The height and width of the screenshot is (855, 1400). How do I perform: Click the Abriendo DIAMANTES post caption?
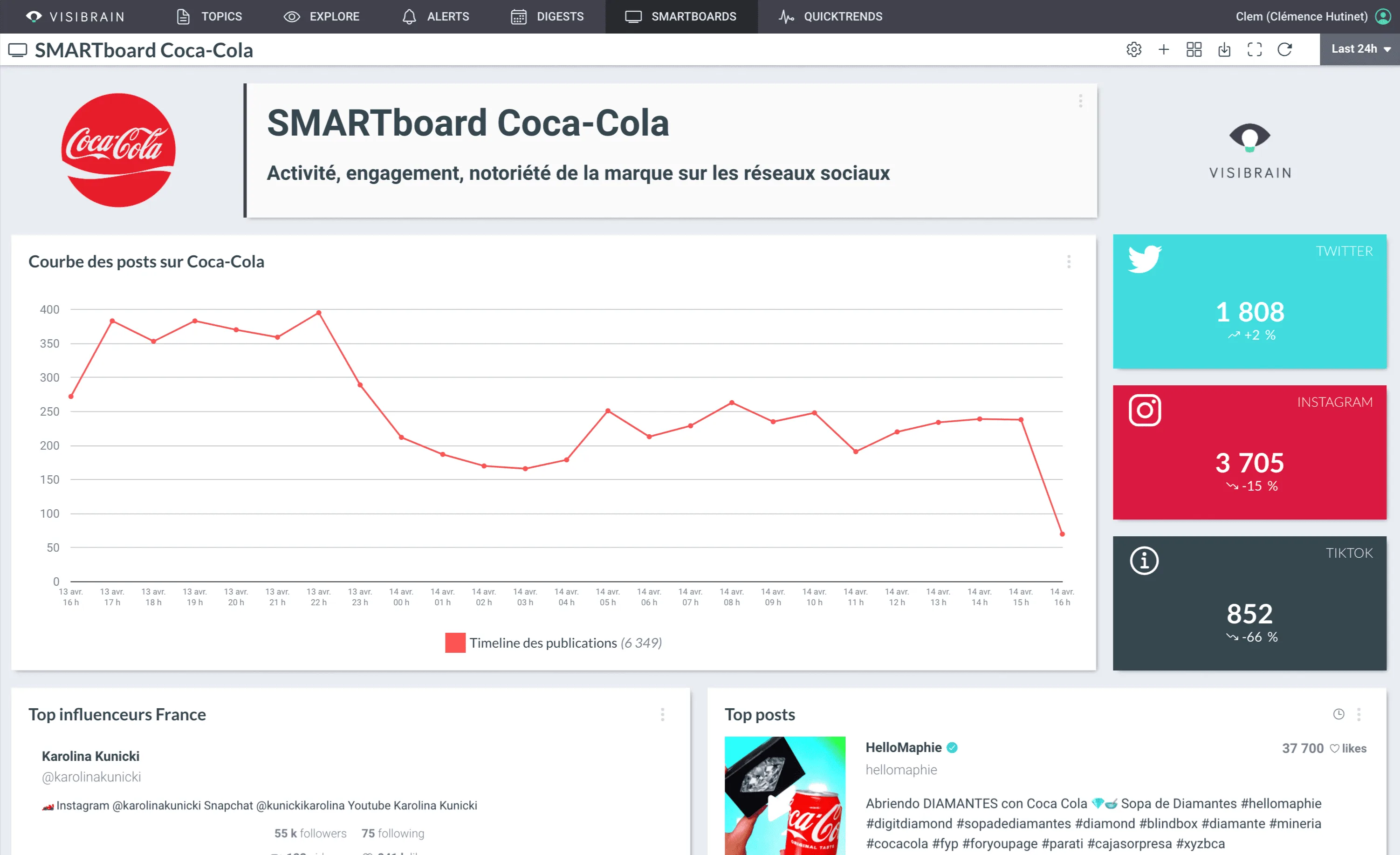pyautogui.click(x=1093, y=824)
